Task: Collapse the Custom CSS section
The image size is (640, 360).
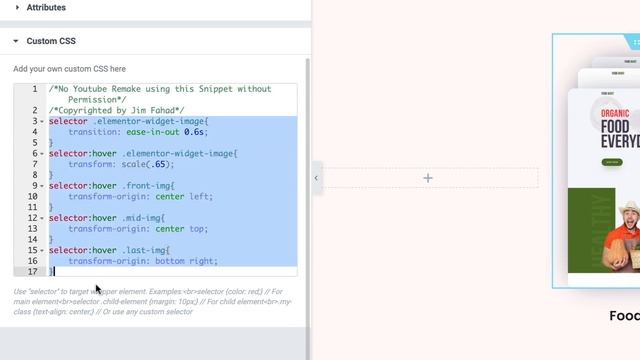Action: click(x=16, y=41)
